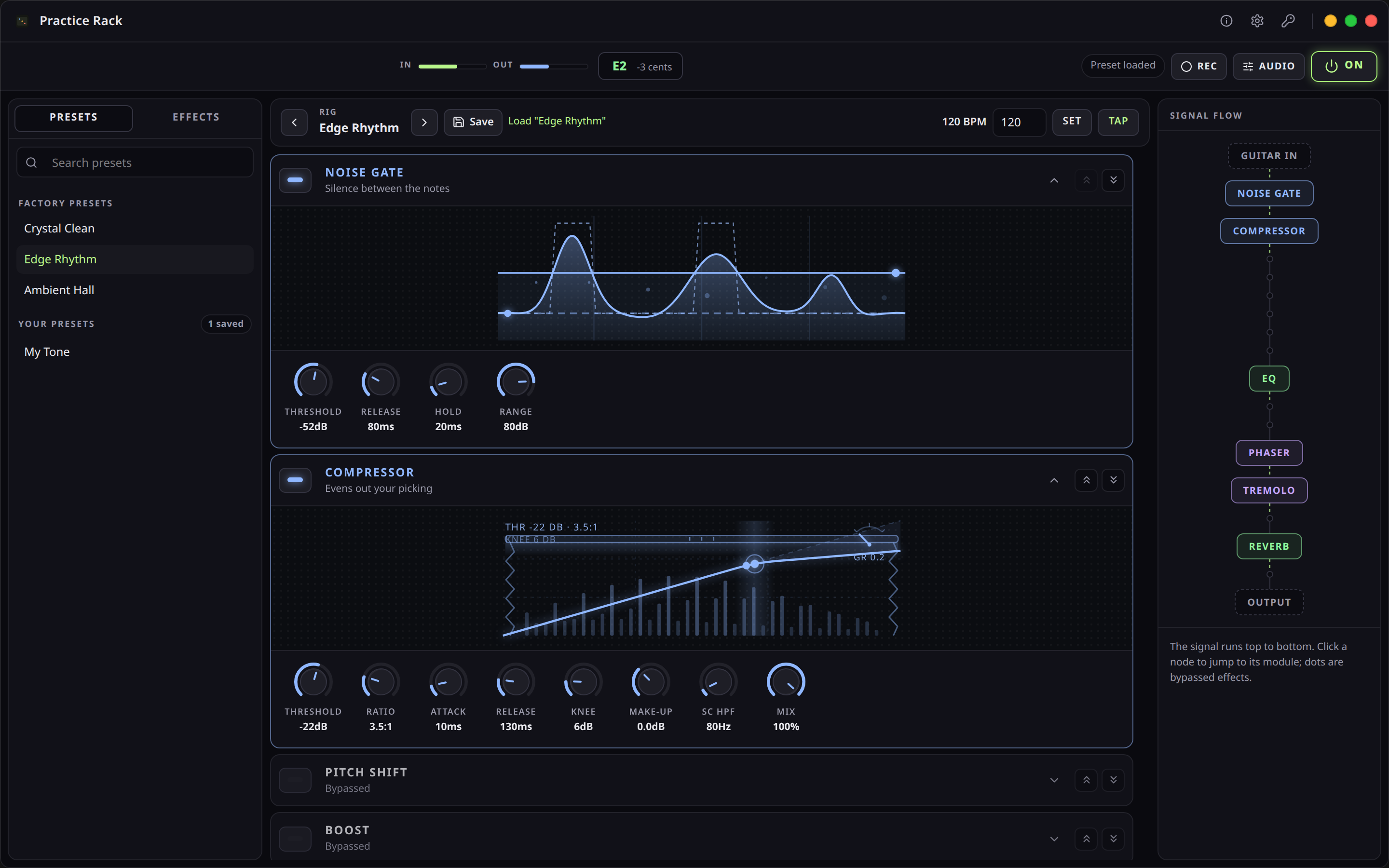
Task: Select the Presets tab
Action: coord(73,118)
